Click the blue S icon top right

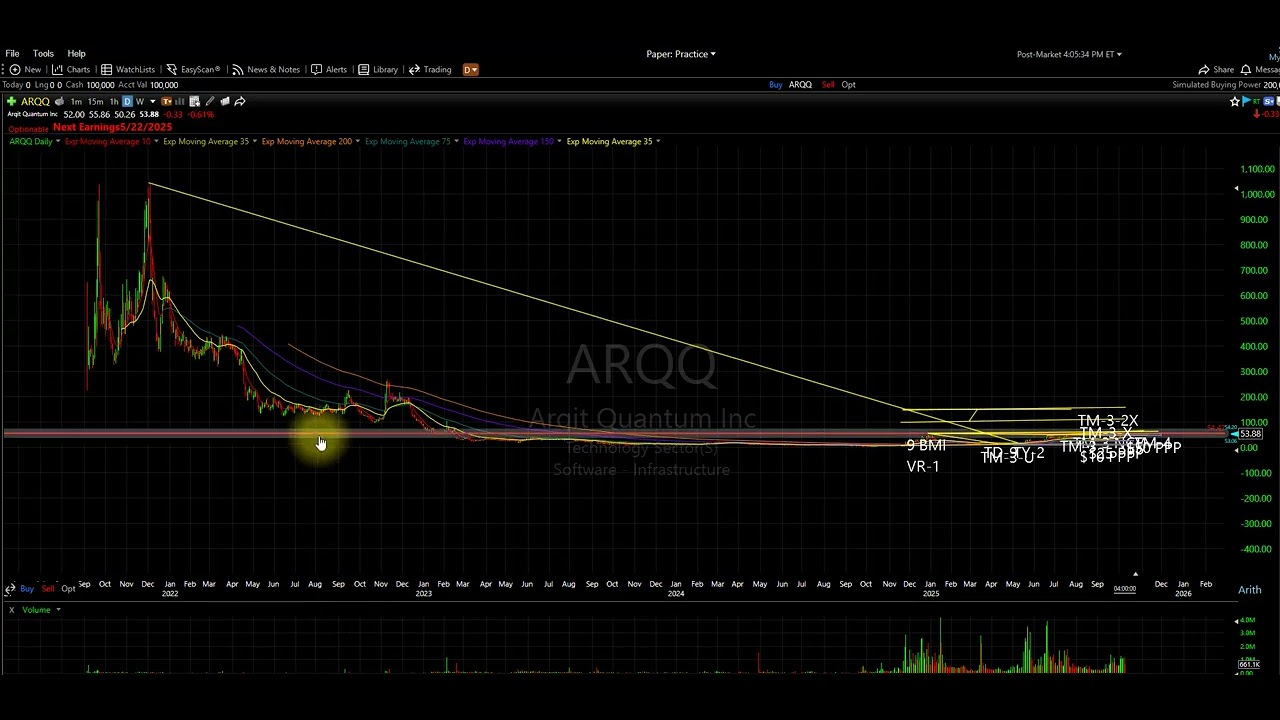[x=1268, y=101]
